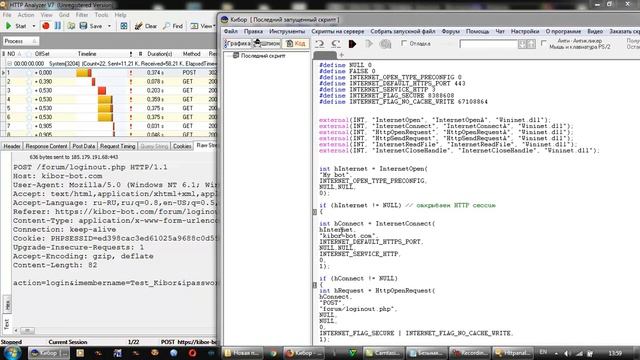This screenshot has height=360, width=640.
Task: Click the blue grid layout icon
Action: [124, 26]
